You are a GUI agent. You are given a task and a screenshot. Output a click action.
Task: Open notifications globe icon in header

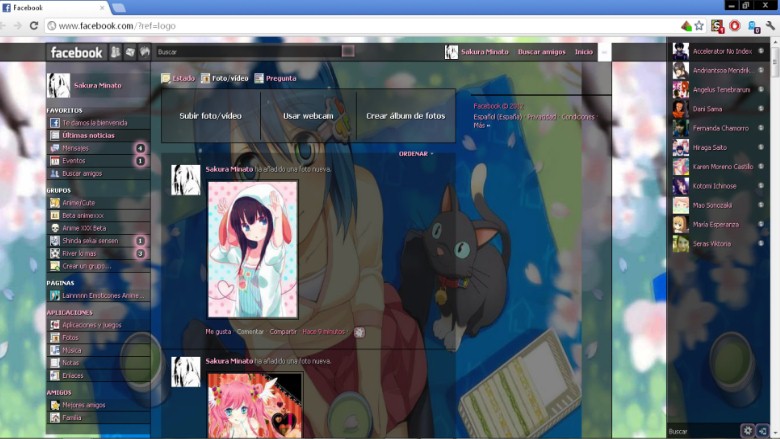point(144,52)
